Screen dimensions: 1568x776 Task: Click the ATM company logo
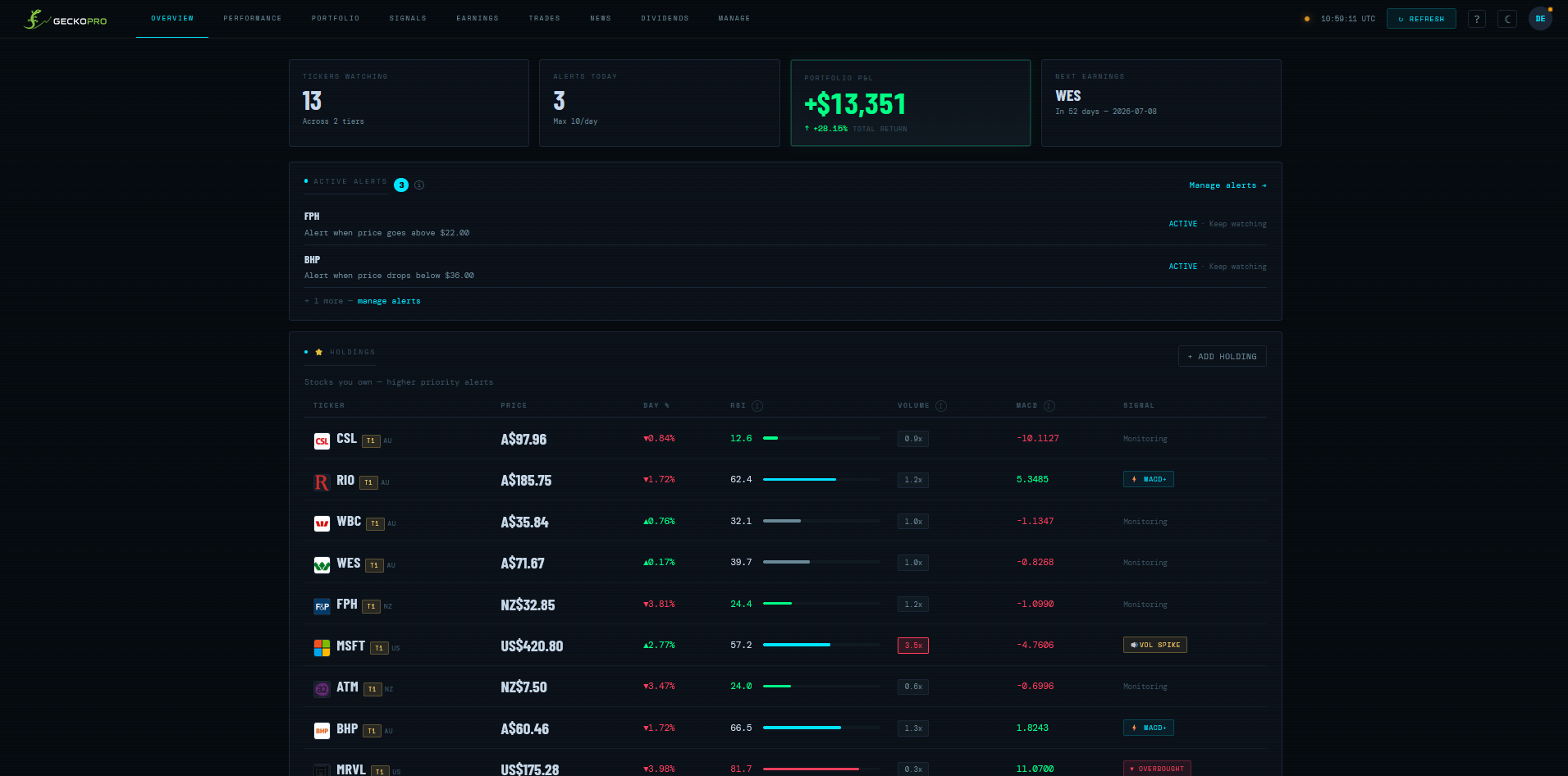coord(322,689)
